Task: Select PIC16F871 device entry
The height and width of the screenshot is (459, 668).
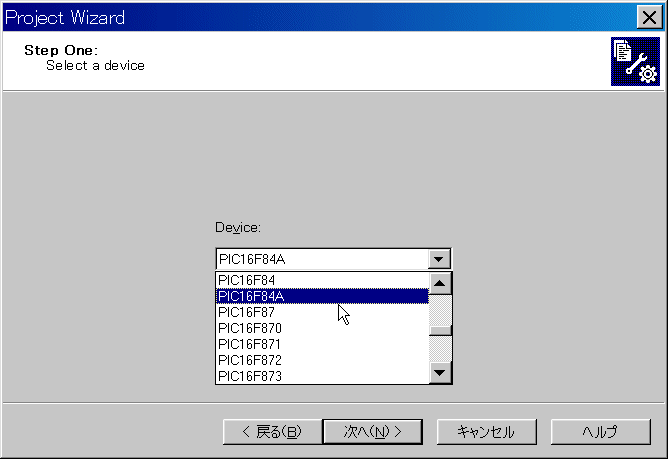Action: 322,344
